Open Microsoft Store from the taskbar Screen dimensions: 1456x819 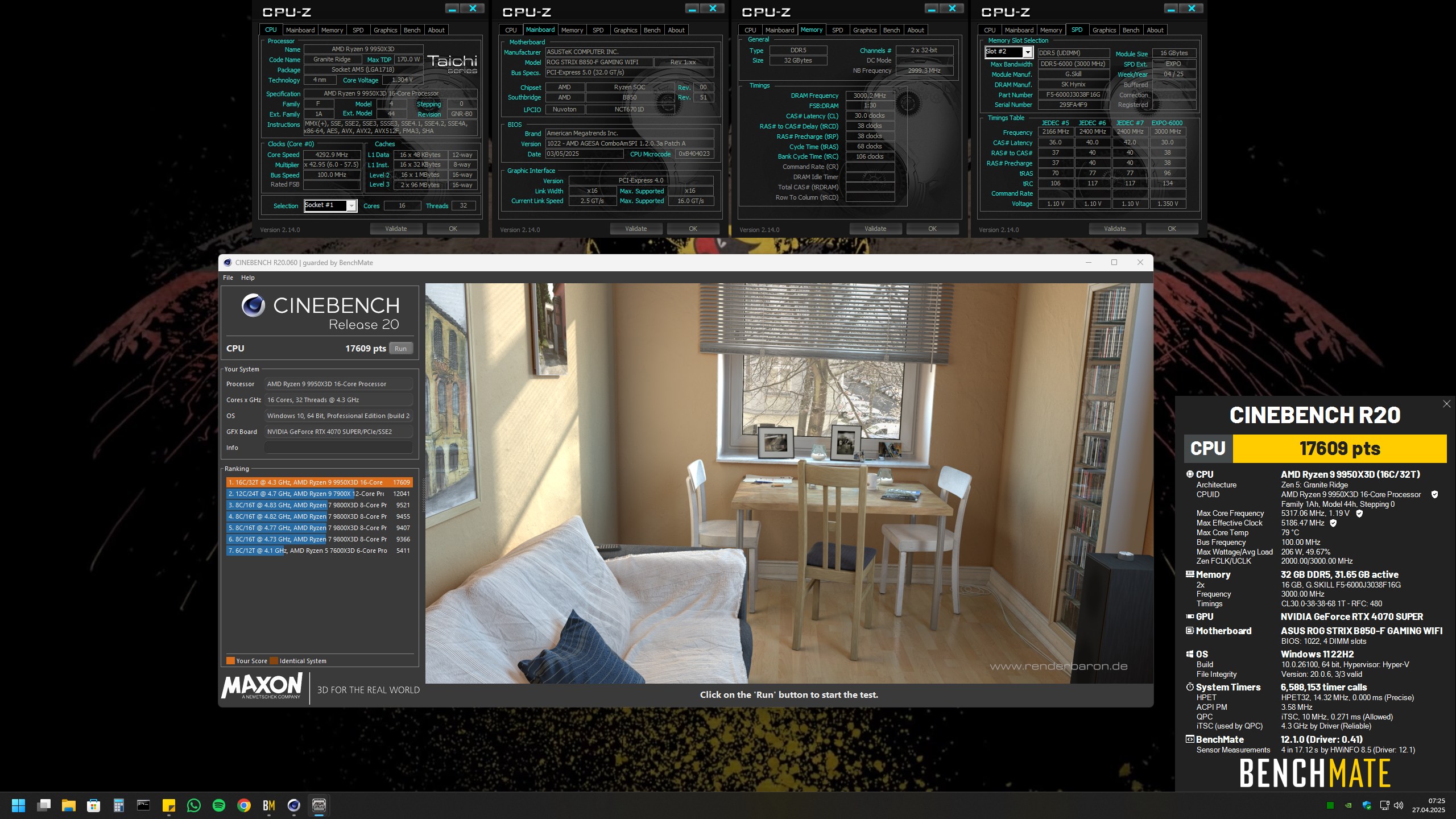click(94, 805)
